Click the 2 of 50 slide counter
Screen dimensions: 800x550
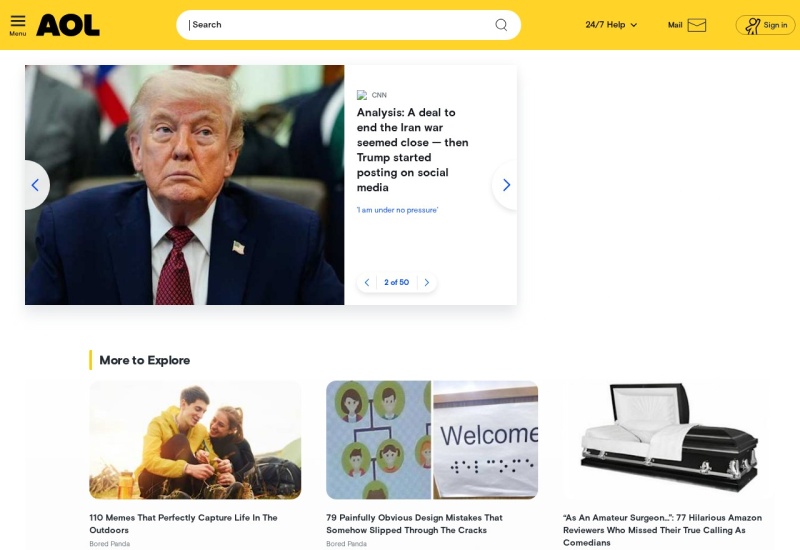(x=396, y=282)
